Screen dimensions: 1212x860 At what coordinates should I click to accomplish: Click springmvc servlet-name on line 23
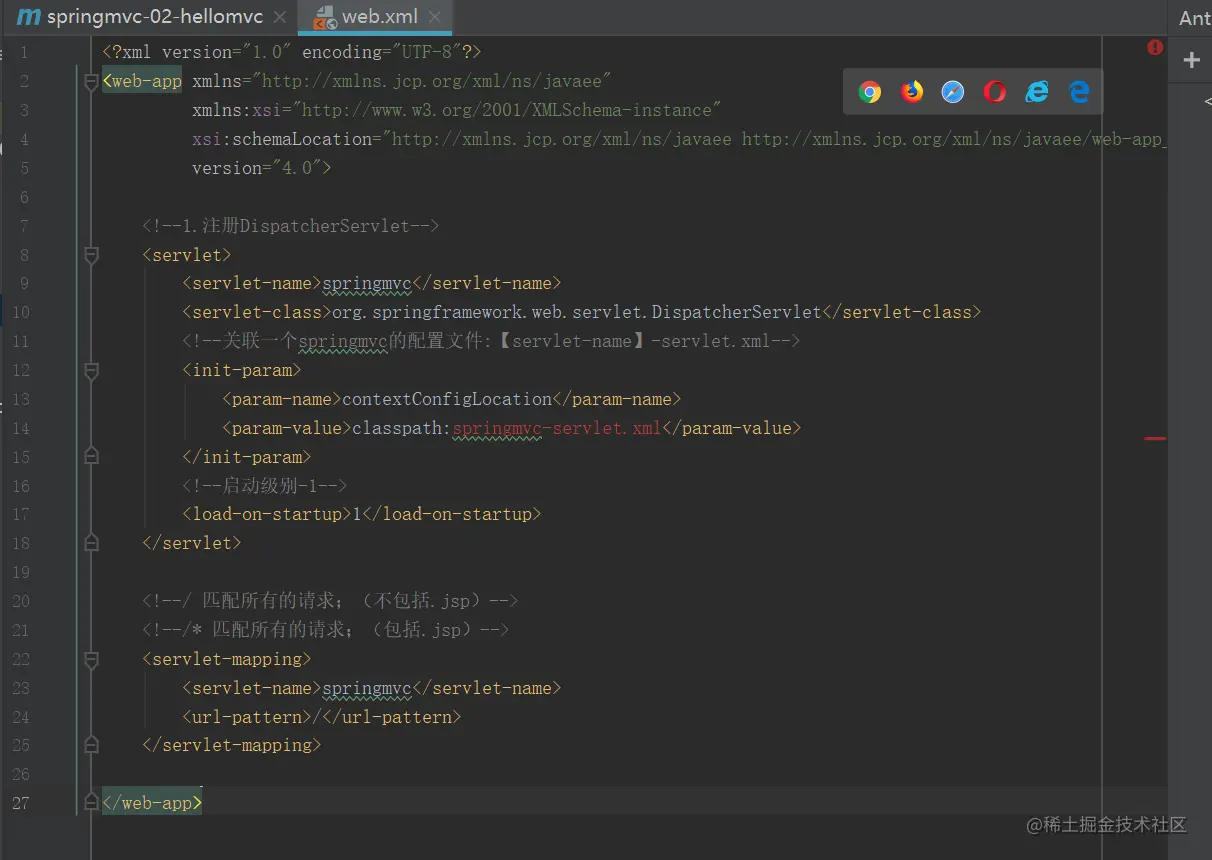367,689
